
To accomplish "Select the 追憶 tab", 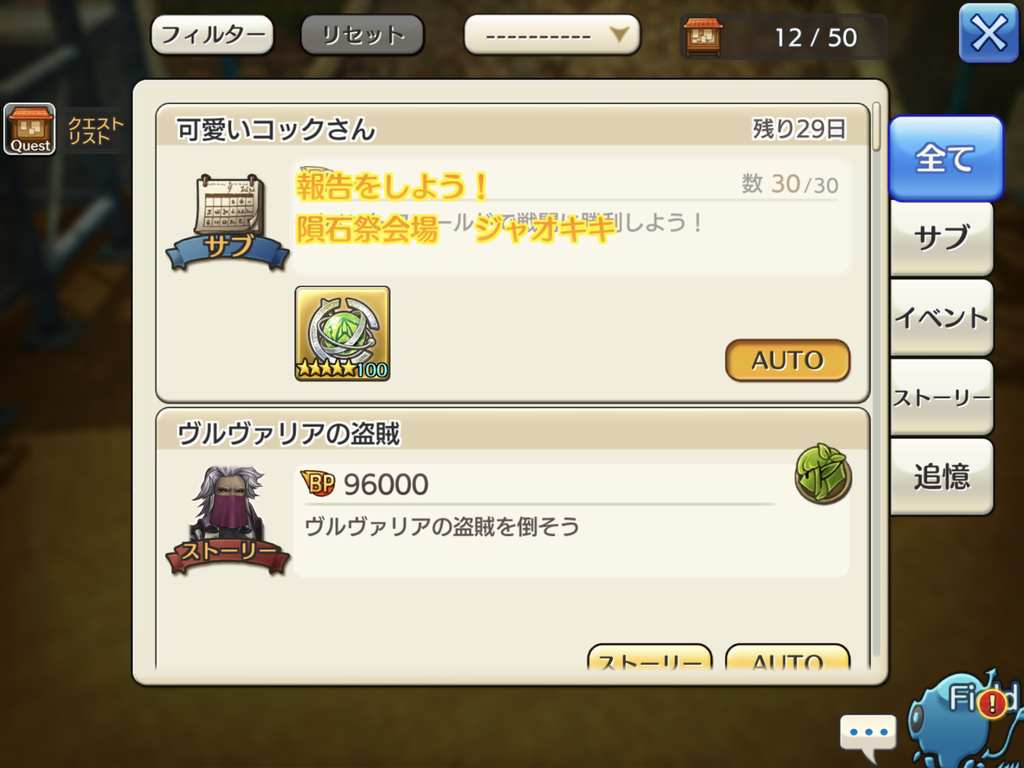I will coord(941,477).
